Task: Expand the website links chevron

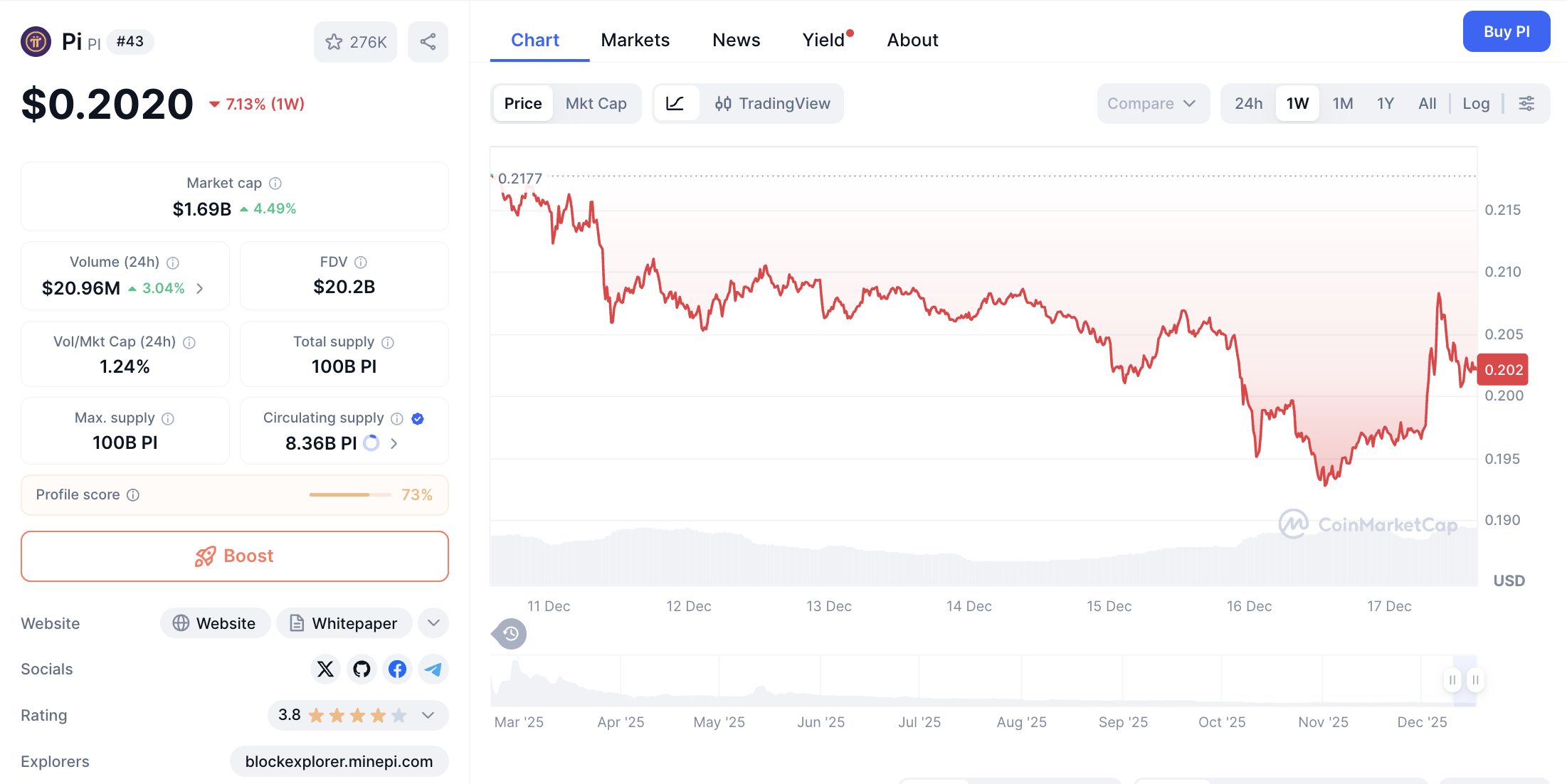Action: (433, 623)
